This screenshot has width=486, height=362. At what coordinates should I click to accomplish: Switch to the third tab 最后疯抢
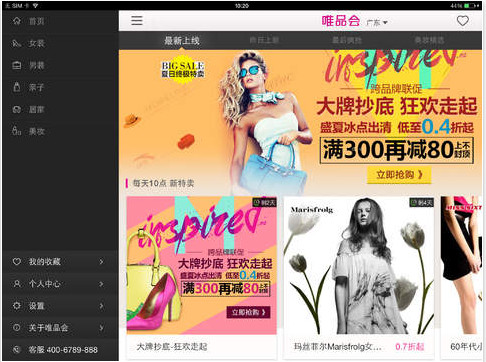coord(347,40)
